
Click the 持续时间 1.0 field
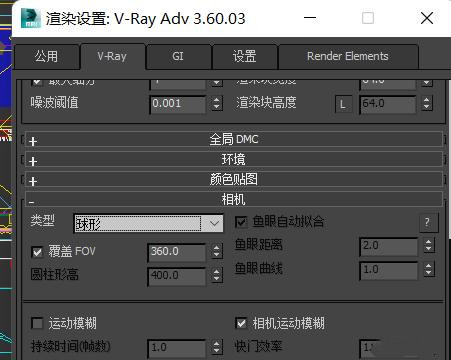point(177,348)
